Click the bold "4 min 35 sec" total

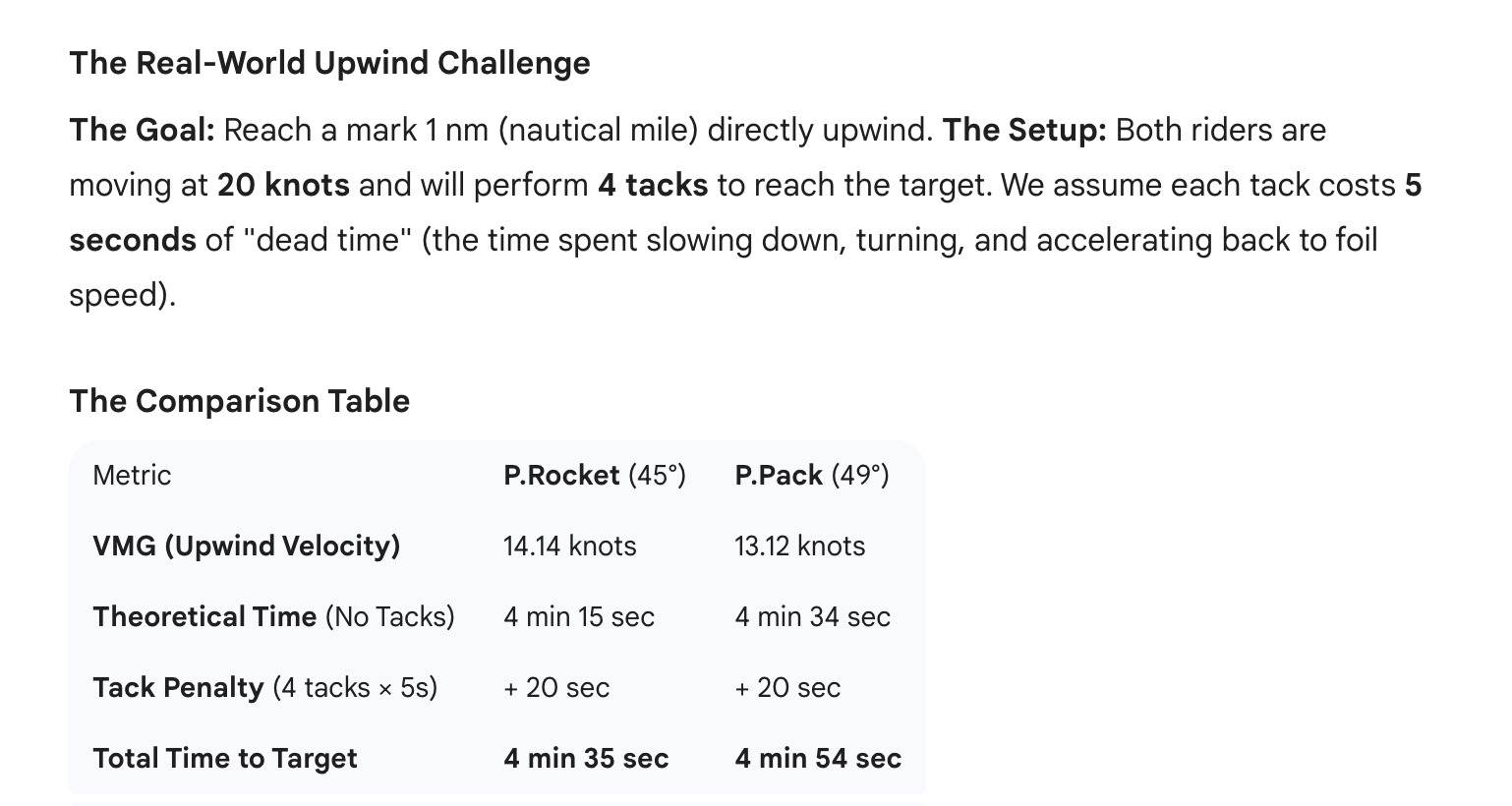click(586, 759)
